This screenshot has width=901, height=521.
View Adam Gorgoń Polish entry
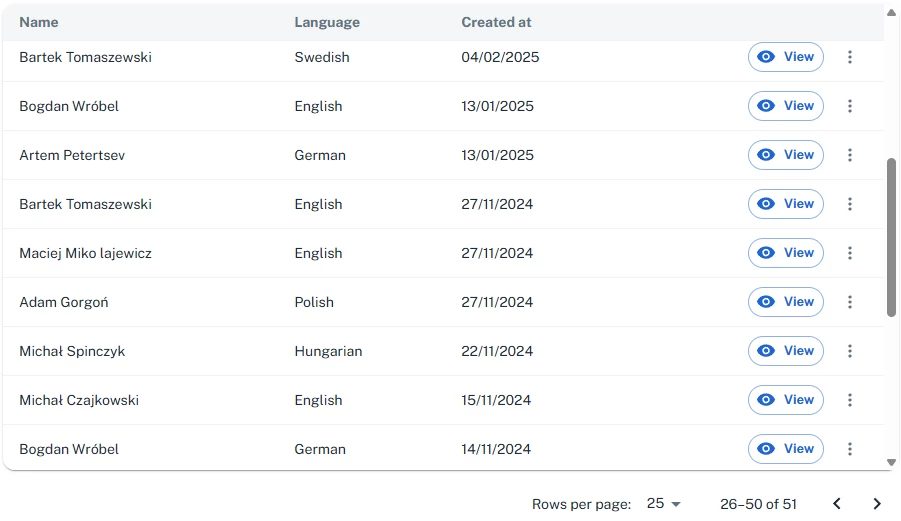pos(786,302)
